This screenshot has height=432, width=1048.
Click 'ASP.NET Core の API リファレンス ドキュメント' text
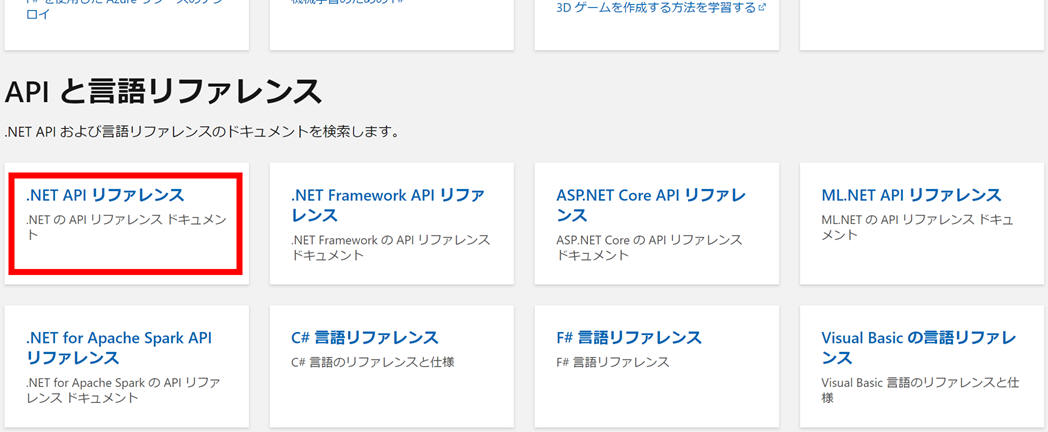[x=649, y=247]
